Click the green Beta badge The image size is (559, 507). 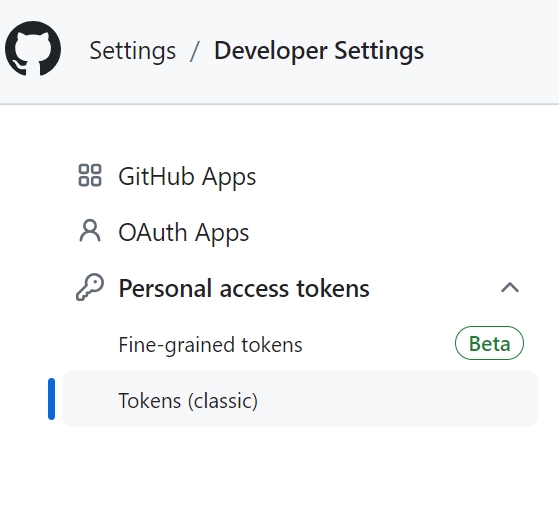pyautogui.click(x=489, y=343)
